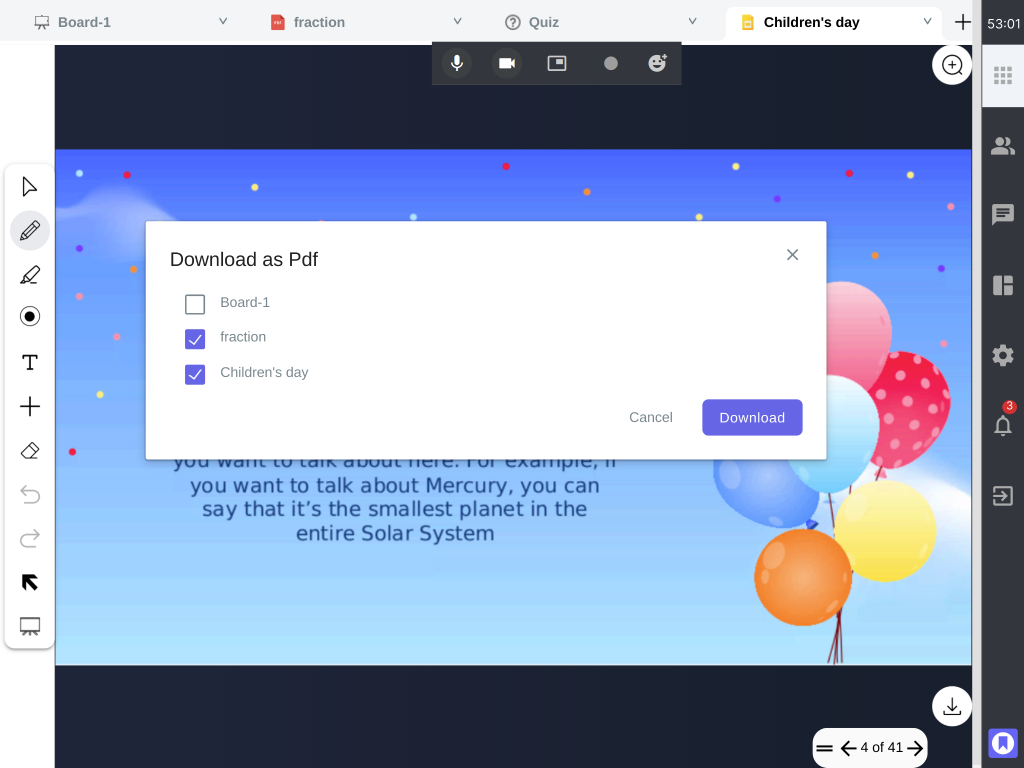Mute the microphone
Image resolution: width=1024 pixels, height=768 pixels.
click(x=457, y=63)
